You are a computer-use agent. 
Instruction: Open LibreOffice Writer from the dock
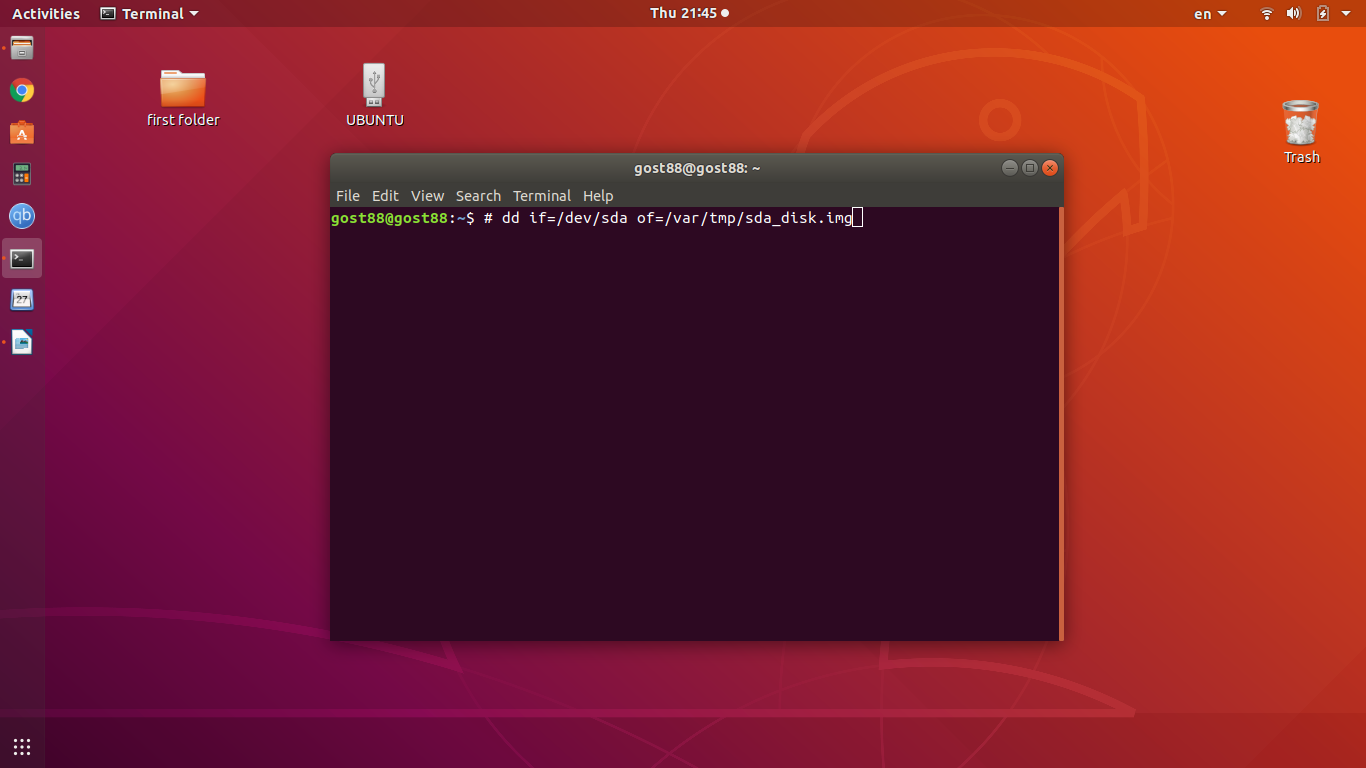(22, 342)
